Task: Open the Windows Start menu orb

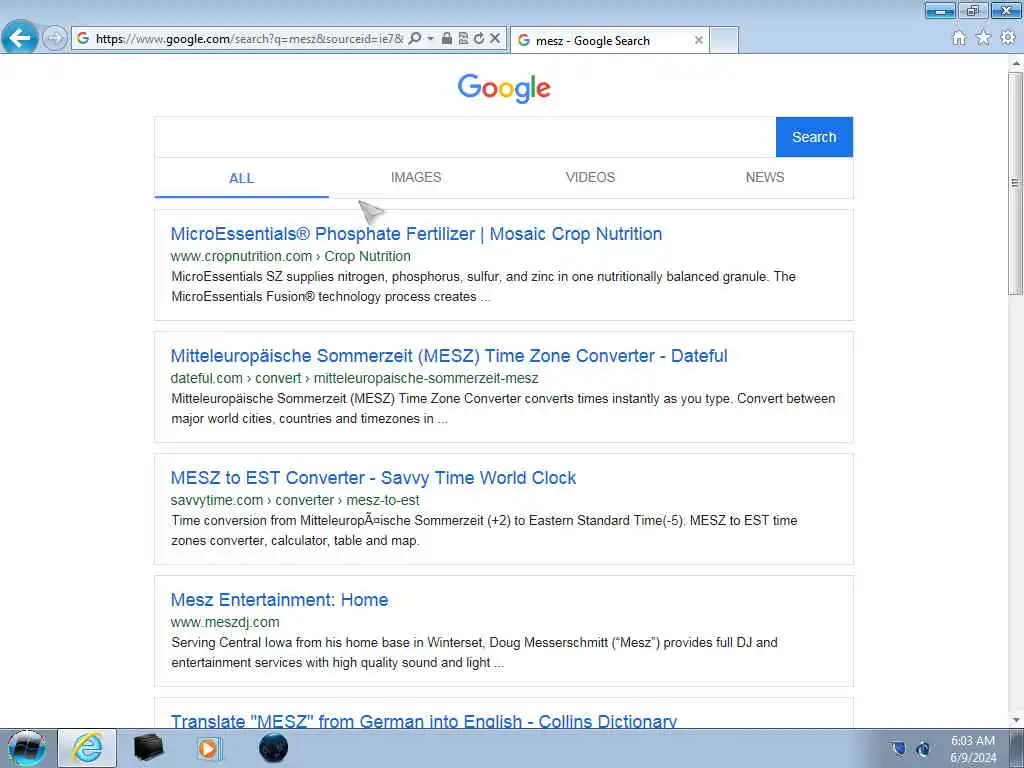Action: [x=26, y=748]
